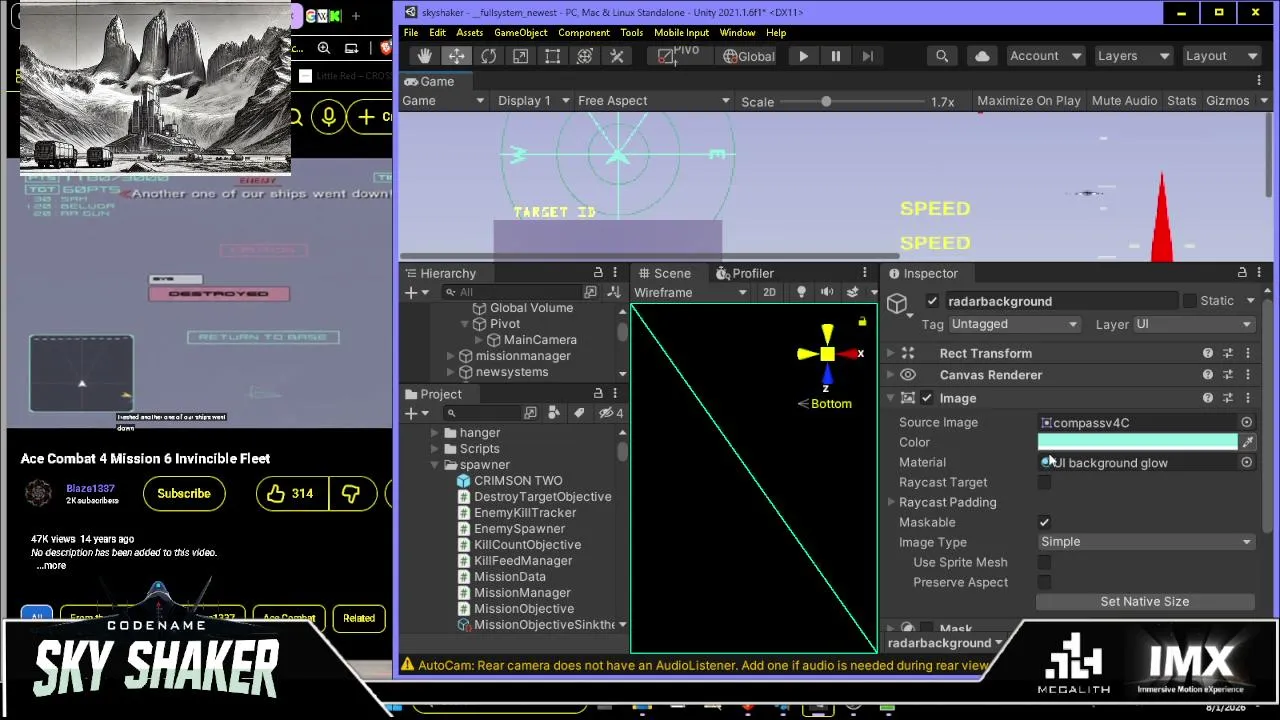Select the Hand tool in Unity toolbar
Screen dimensions: 1280x720
[x=424, y=56]
